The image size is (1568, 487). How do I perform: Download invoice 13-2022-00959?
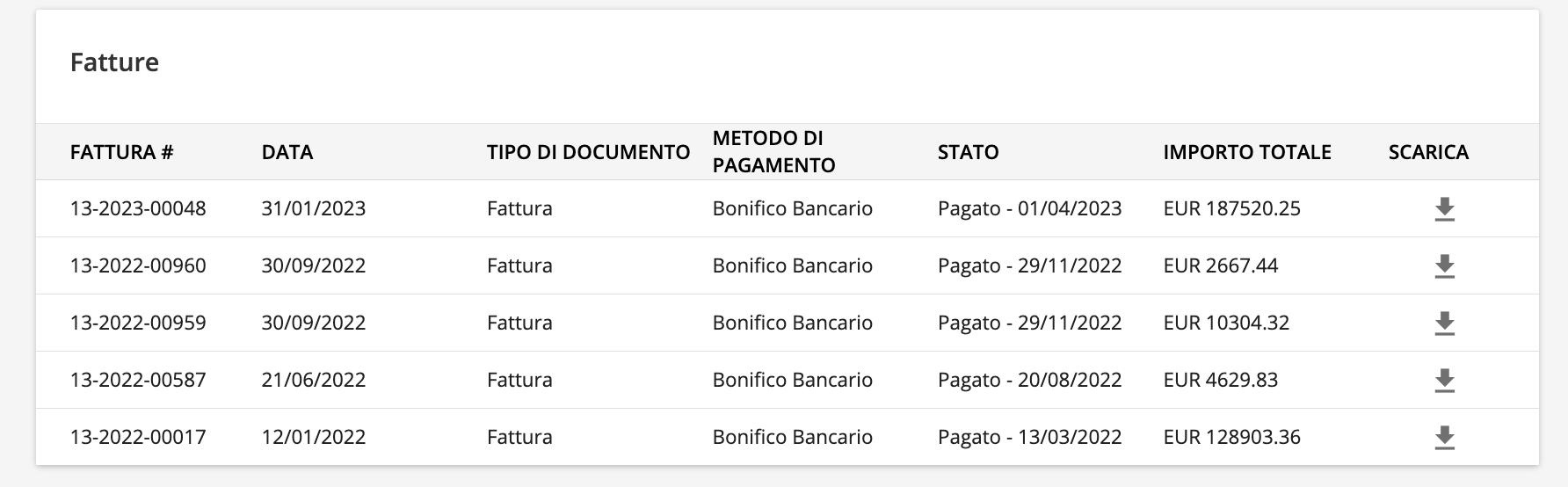[x=1444, y=323]
